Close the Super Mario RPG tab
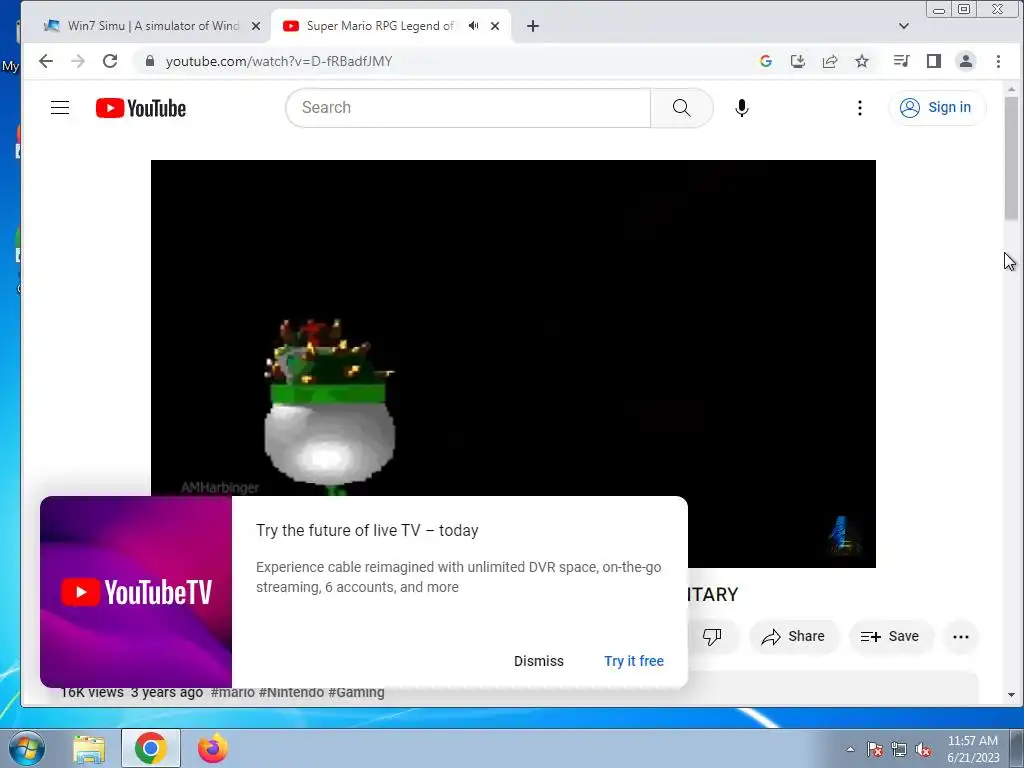Viewport: 1024px width, 768px height. pos(495,26)
